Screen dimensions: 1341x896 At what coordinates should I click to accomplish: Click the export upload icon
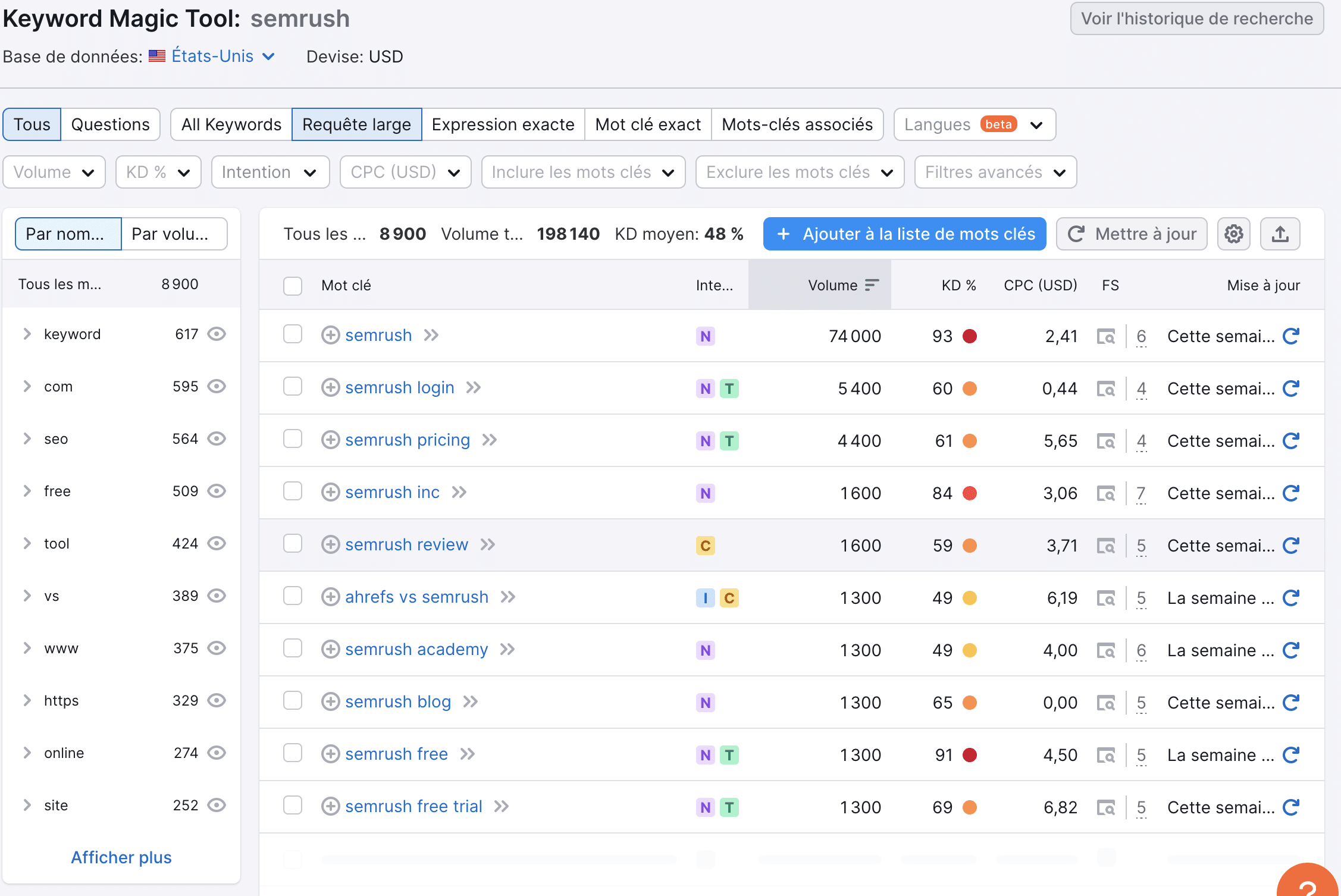click(1280, 234)
